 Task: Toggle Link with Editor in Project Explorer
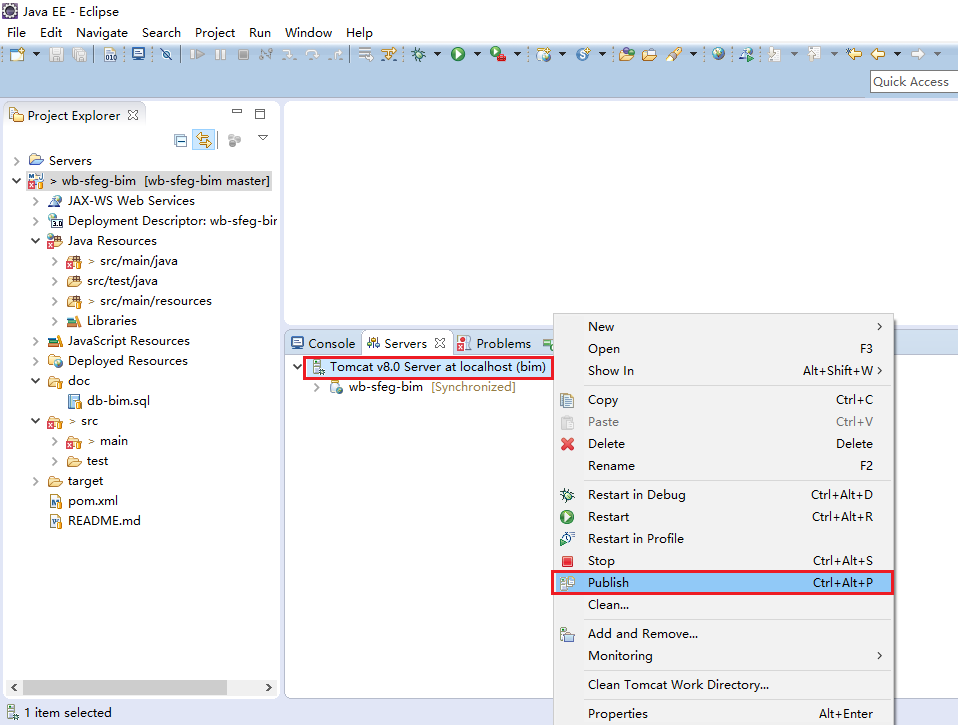[203, 140]
